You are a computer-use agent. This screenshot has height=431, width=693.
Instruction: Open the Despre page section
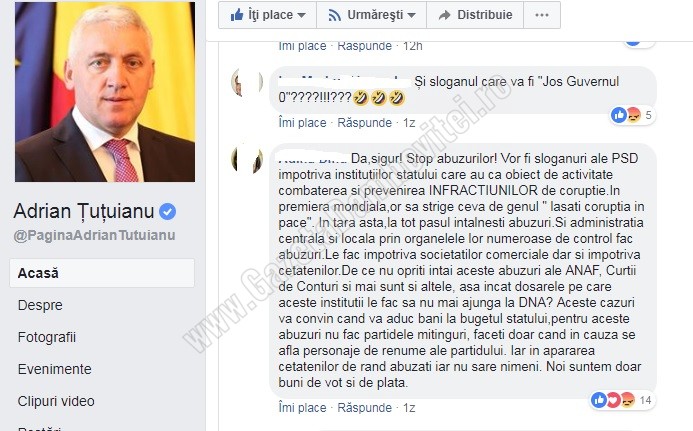[x=40, y=305]
